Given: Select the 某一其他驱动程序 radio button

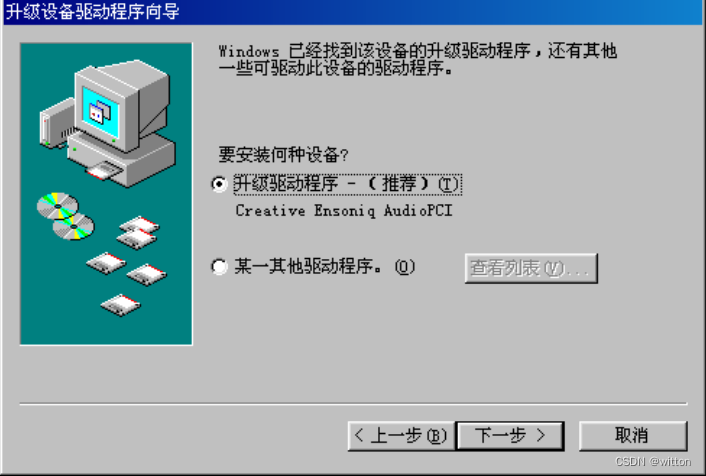Looking at the screenshot, I should pyautogui.click(x=219, y=266).
